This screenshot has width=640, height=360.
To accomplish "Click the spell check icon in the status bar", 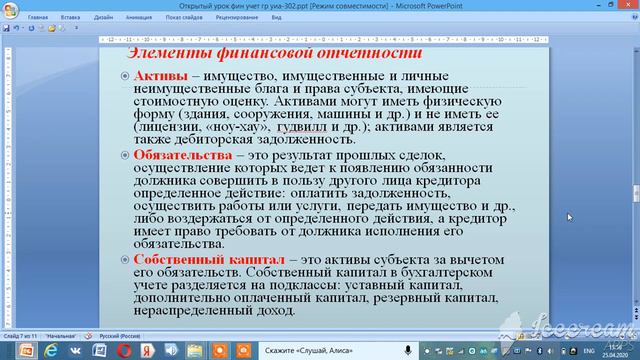I will coord(89,336).
